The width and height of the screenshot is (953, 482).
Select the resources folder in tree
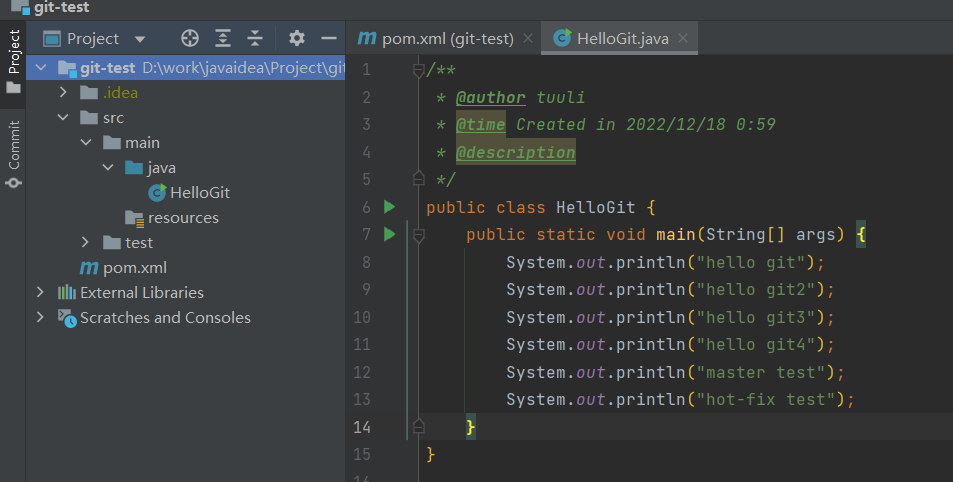point(182,218)
